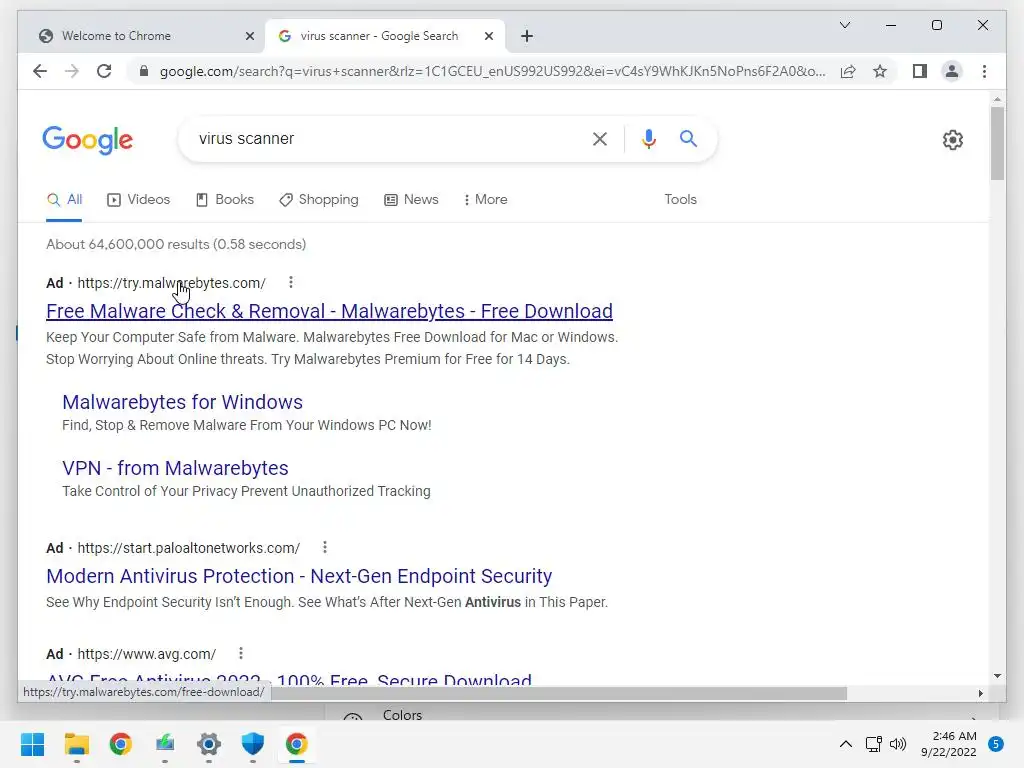Share this page via share icon
1024x768 pixels.
coord(848,71)
